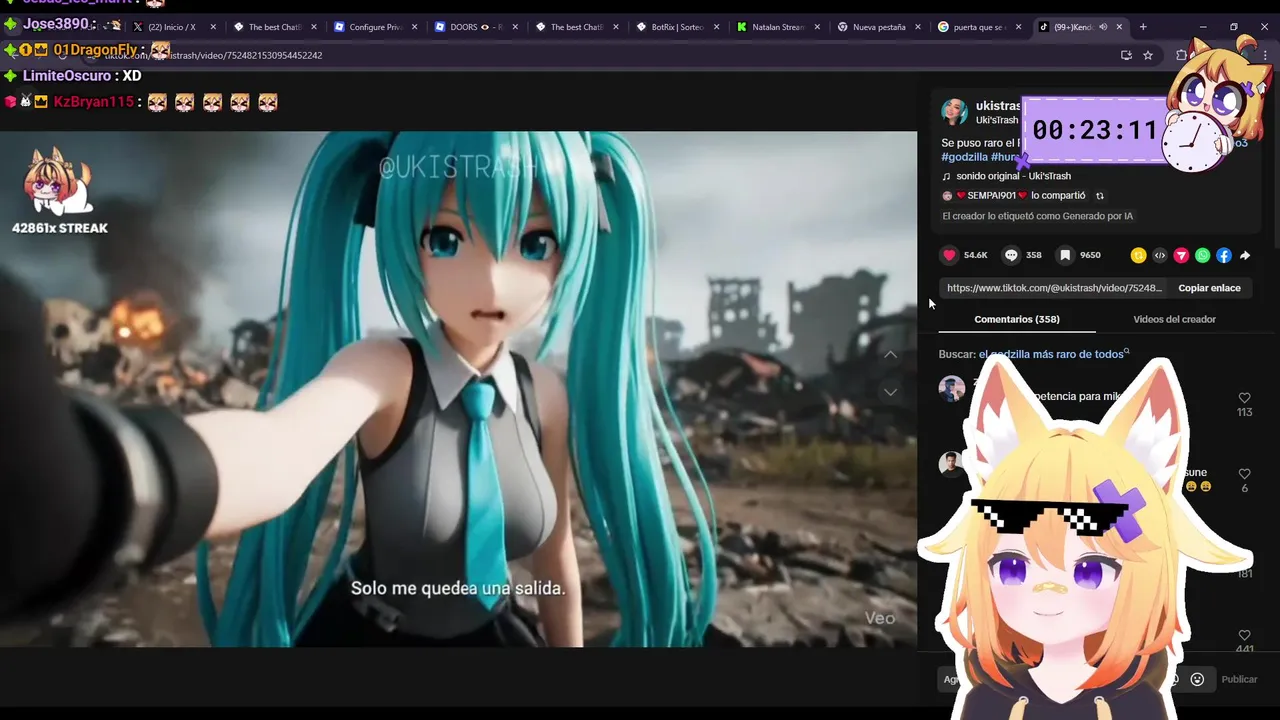Click 'El creador lo etiquetó como Generado por IA'

coord(1037,216)
